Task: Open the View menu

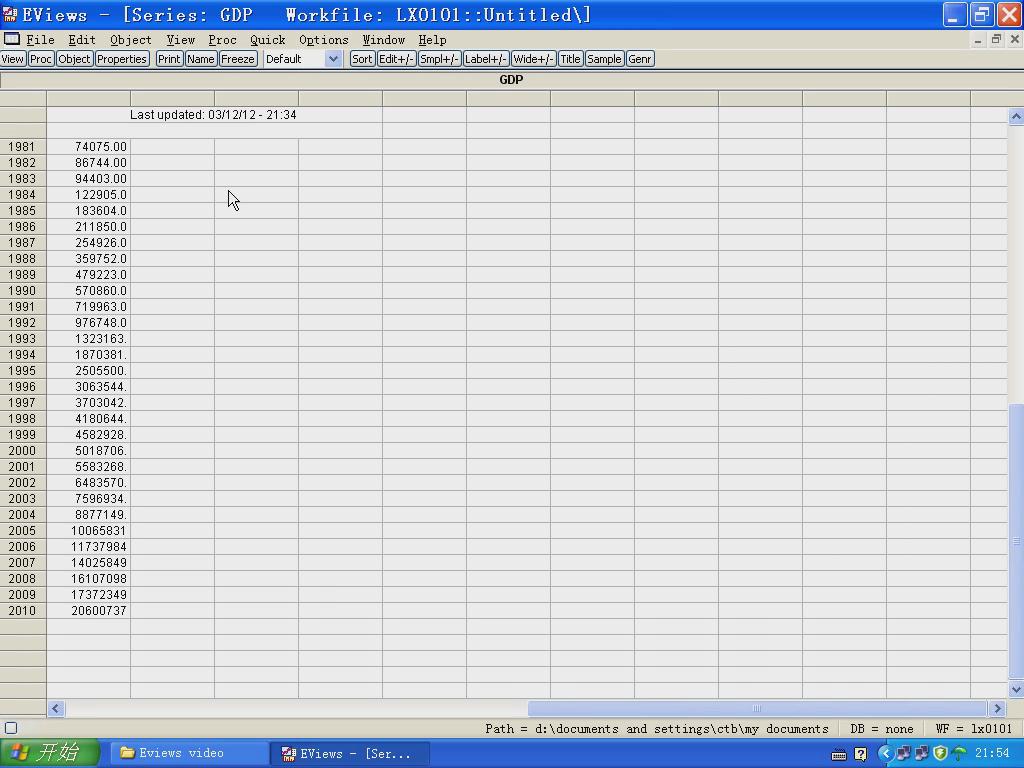Action: coord(181,40)
